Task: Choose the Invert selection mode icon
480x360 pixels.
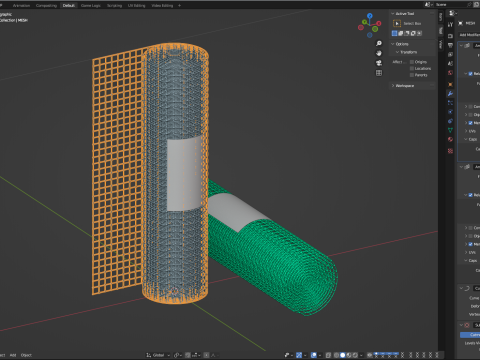Action: coord(413,33)
